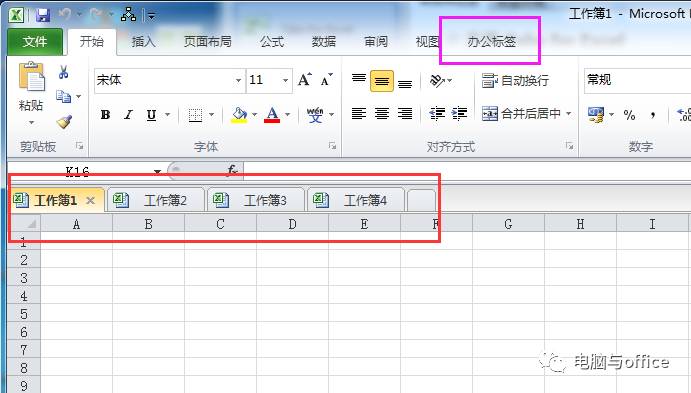Viewport: 691px width, 393px height.
Task: Open the 对齐方式 dialog launcher
Action: [569, 145]
